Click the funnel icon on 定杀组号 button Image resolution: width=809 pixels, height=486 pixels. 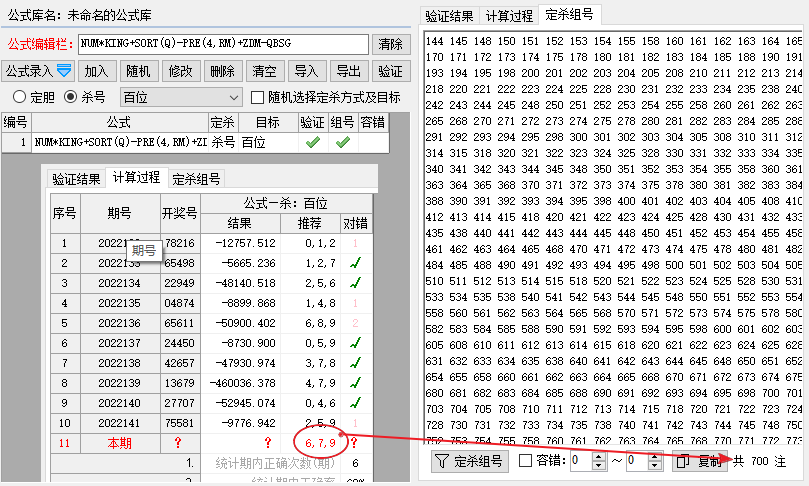(x=442, y=461)
